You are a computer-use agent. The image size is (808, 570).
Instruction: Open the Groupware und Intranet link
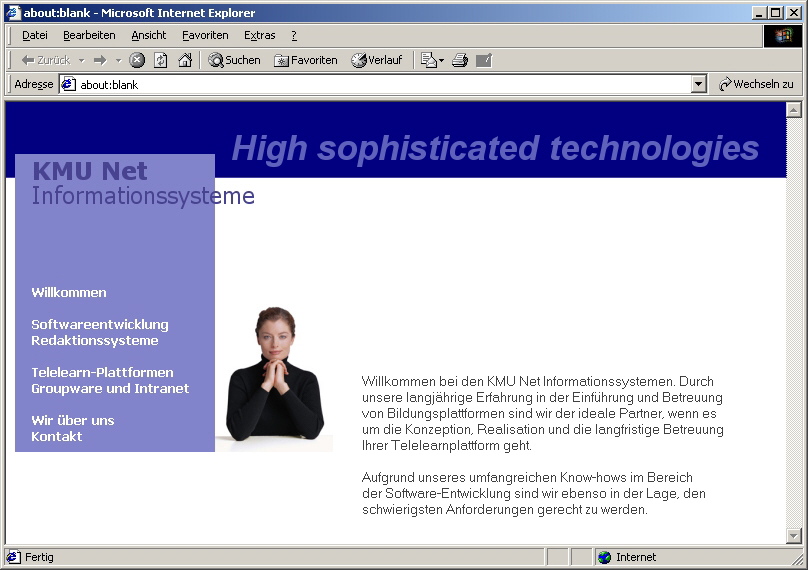click(110, 388)
